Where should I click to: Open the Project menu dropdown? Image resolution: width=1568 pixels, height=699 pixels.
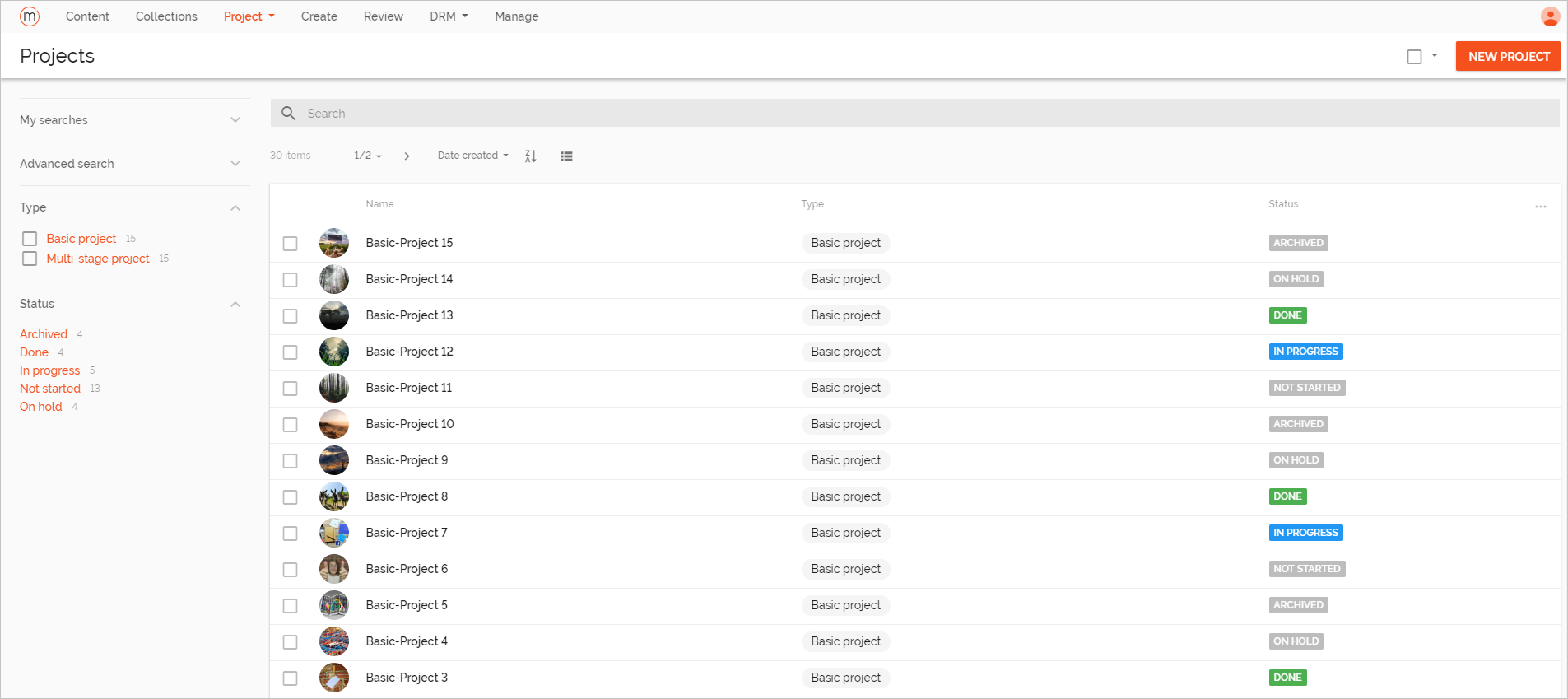coord(249,16)
